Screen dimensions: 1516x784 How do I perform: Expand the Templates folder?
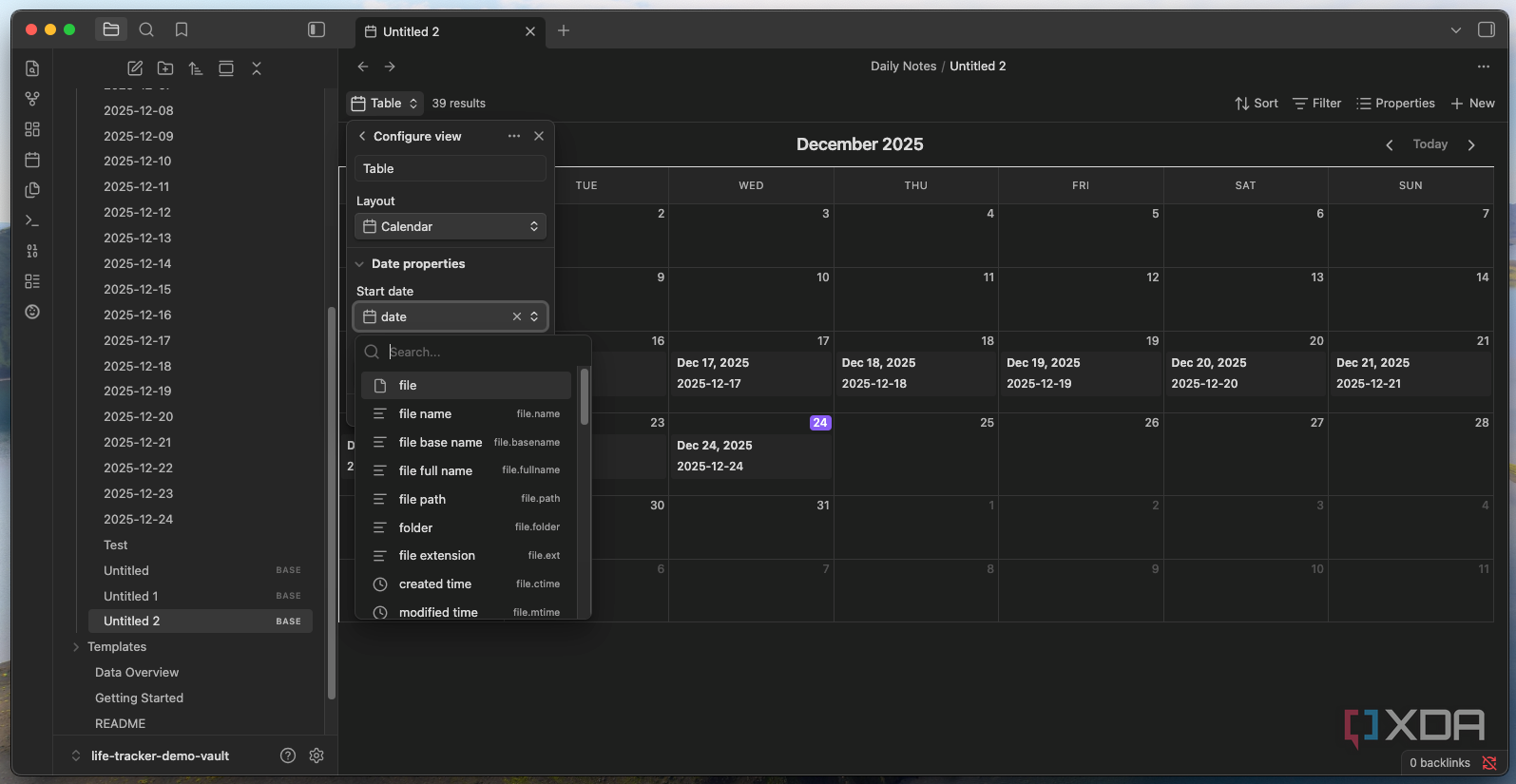117,646
